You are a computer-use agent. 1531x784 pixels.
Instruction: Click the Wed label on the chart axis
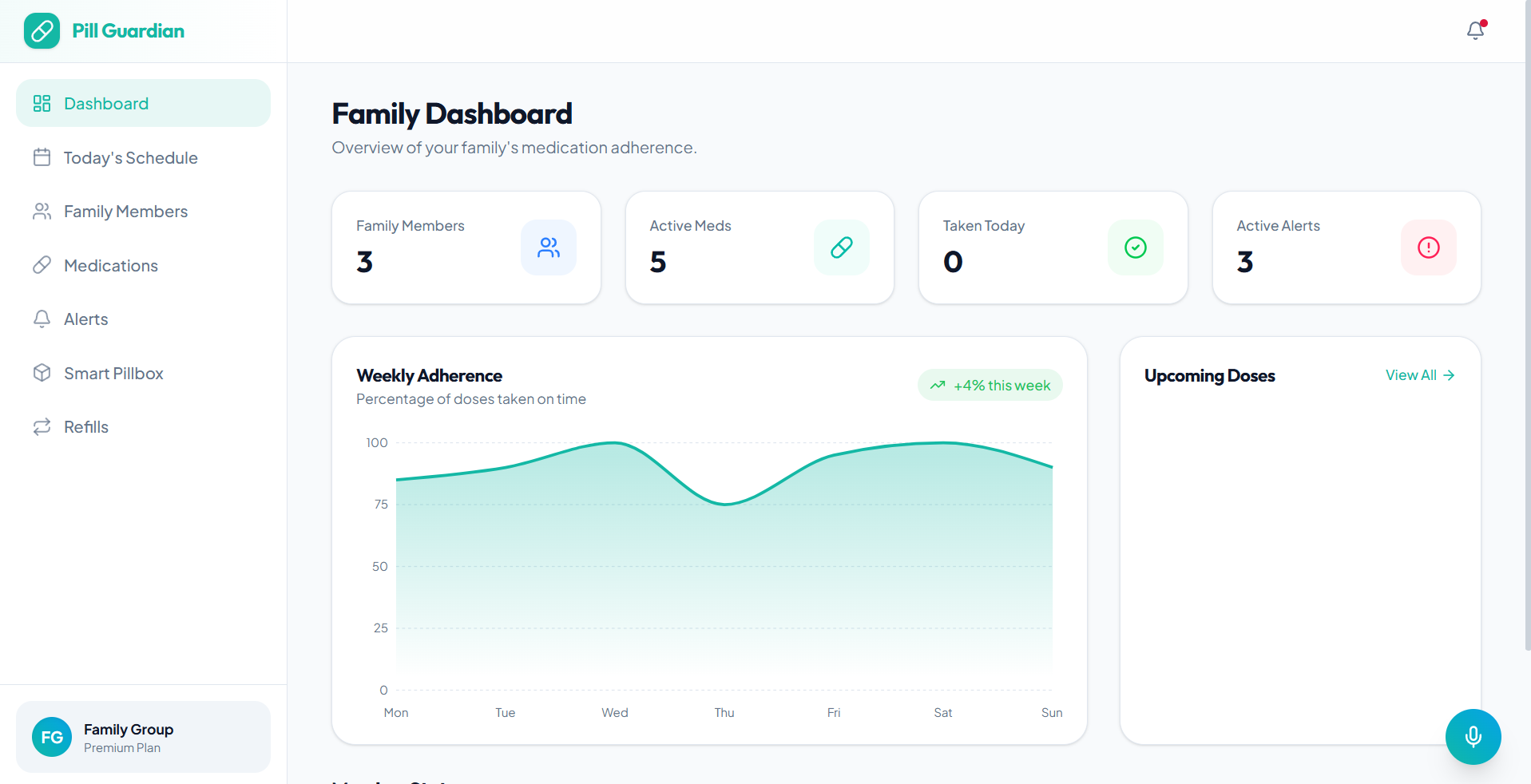click(x=615, y=713)
